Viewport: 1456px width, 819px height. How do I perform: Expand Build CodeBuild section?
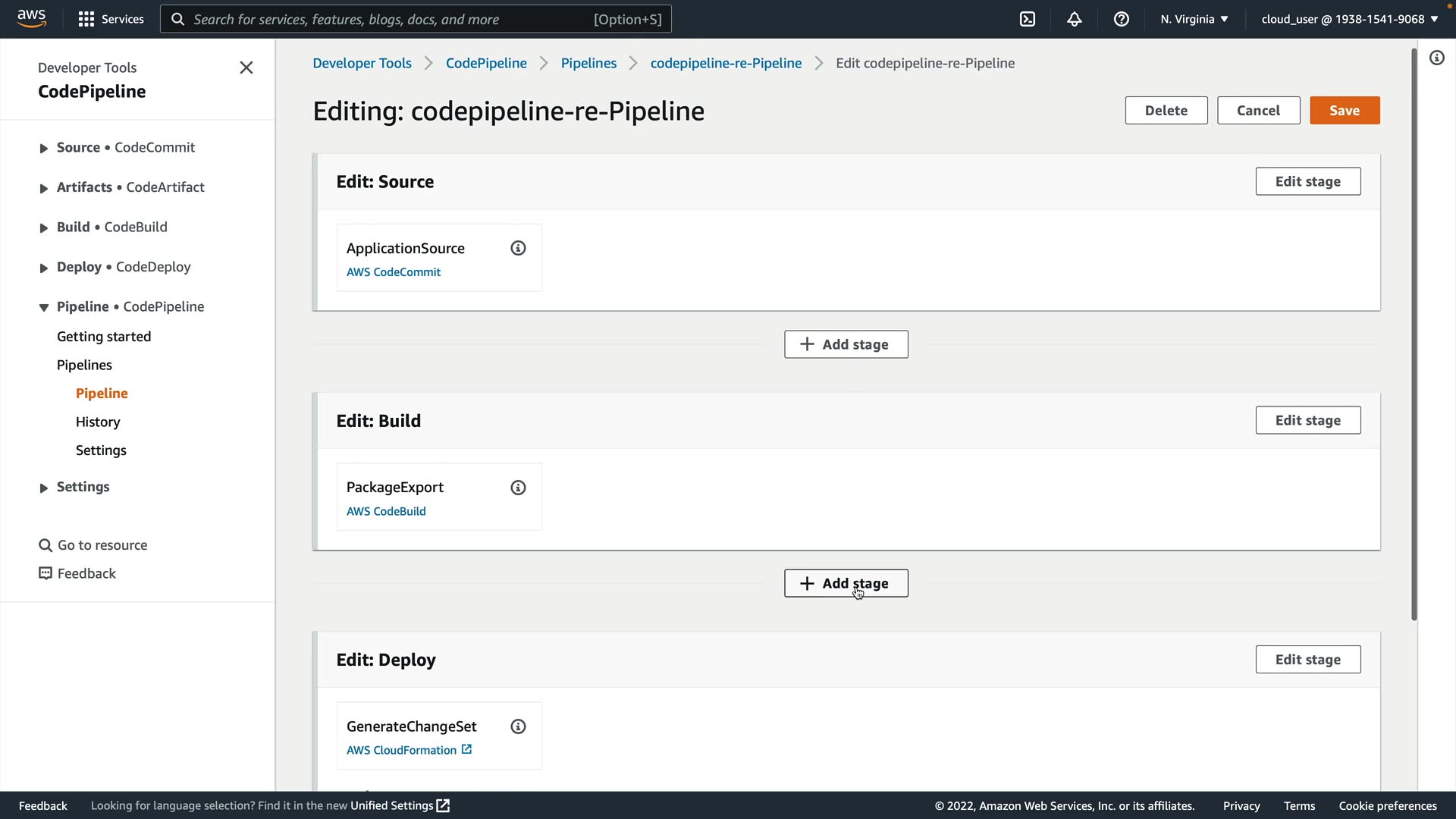[x=44, y=228]
